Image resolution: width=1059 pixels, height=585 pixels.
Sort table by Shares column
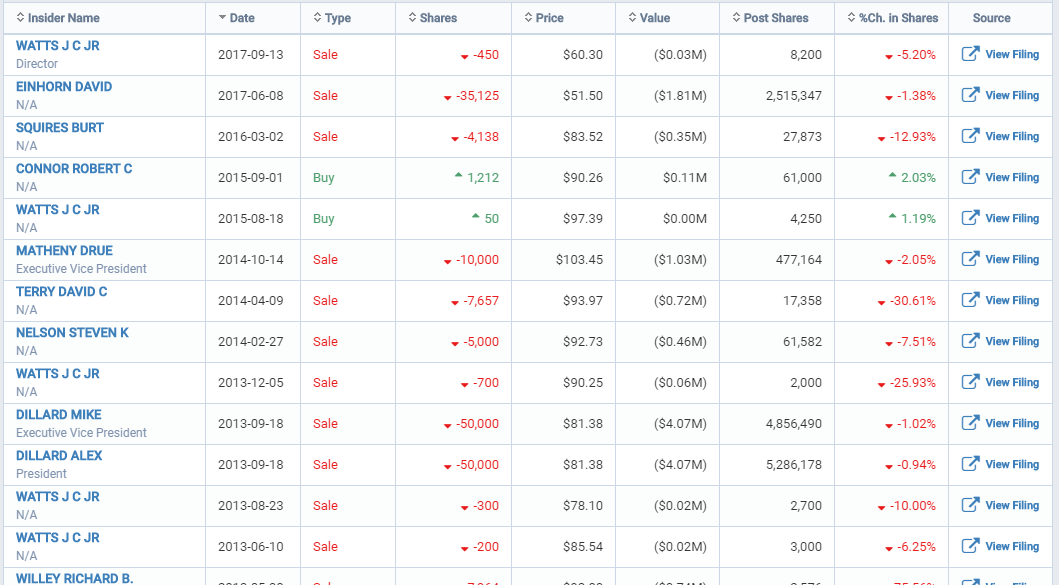pyautogui.click(x=437, y=18)
